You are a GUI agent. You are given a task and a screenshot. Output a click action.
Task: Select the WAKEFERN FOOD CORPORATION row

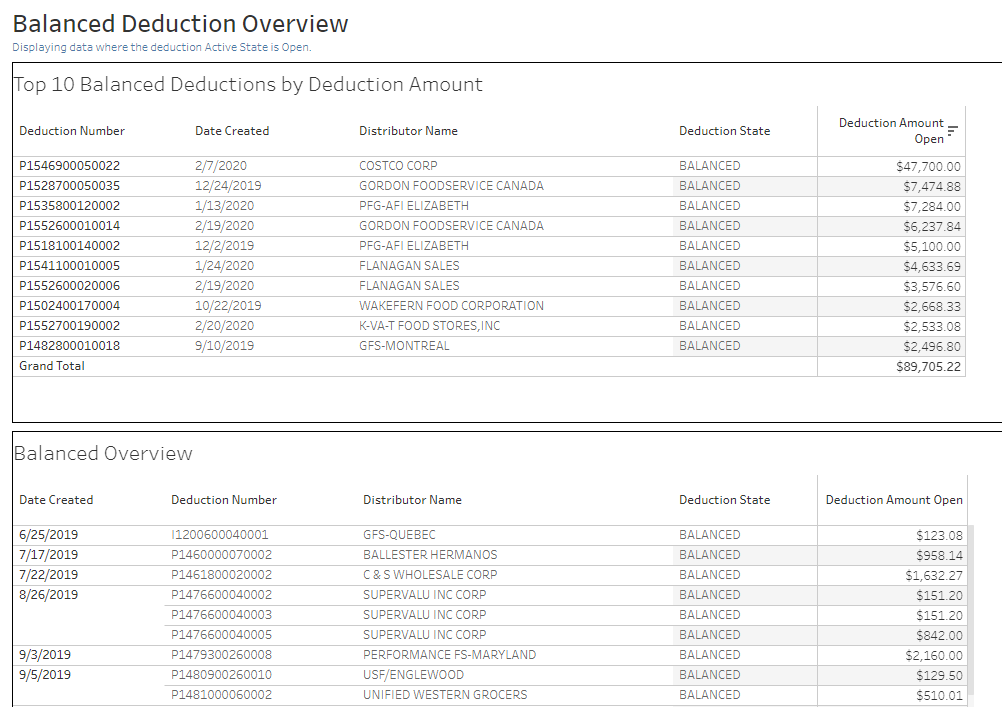click(x=451, y=306)
